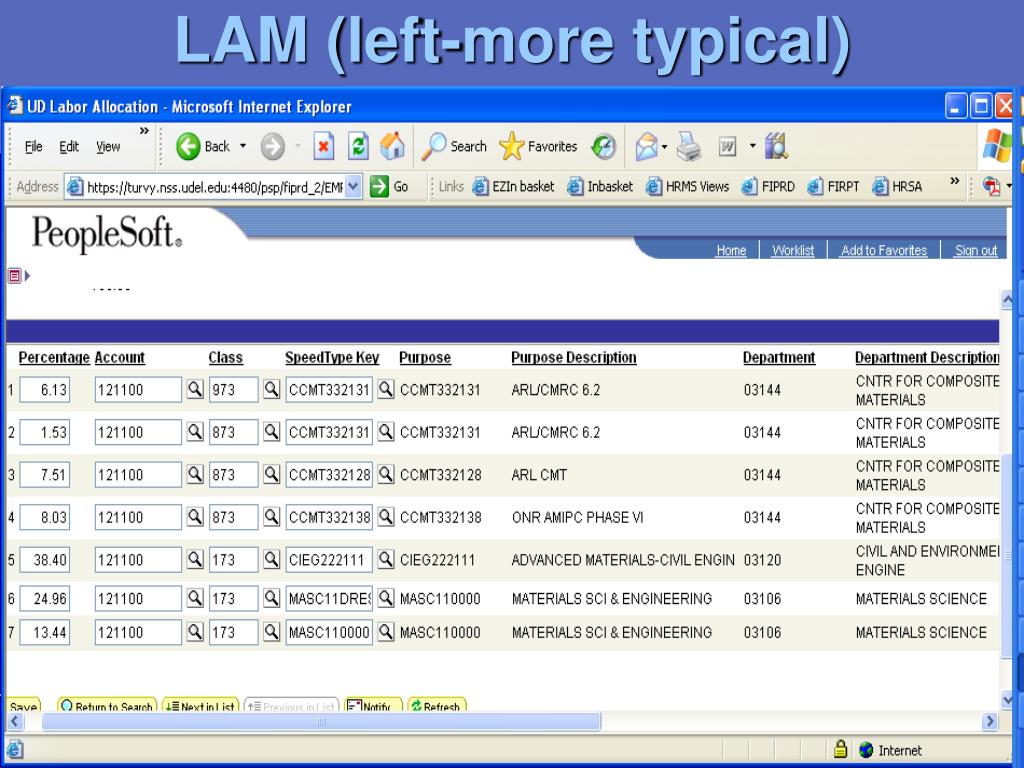Expand the address bar URL dropdown
The height and width of the screenshot is (768, 1024).
351,186
